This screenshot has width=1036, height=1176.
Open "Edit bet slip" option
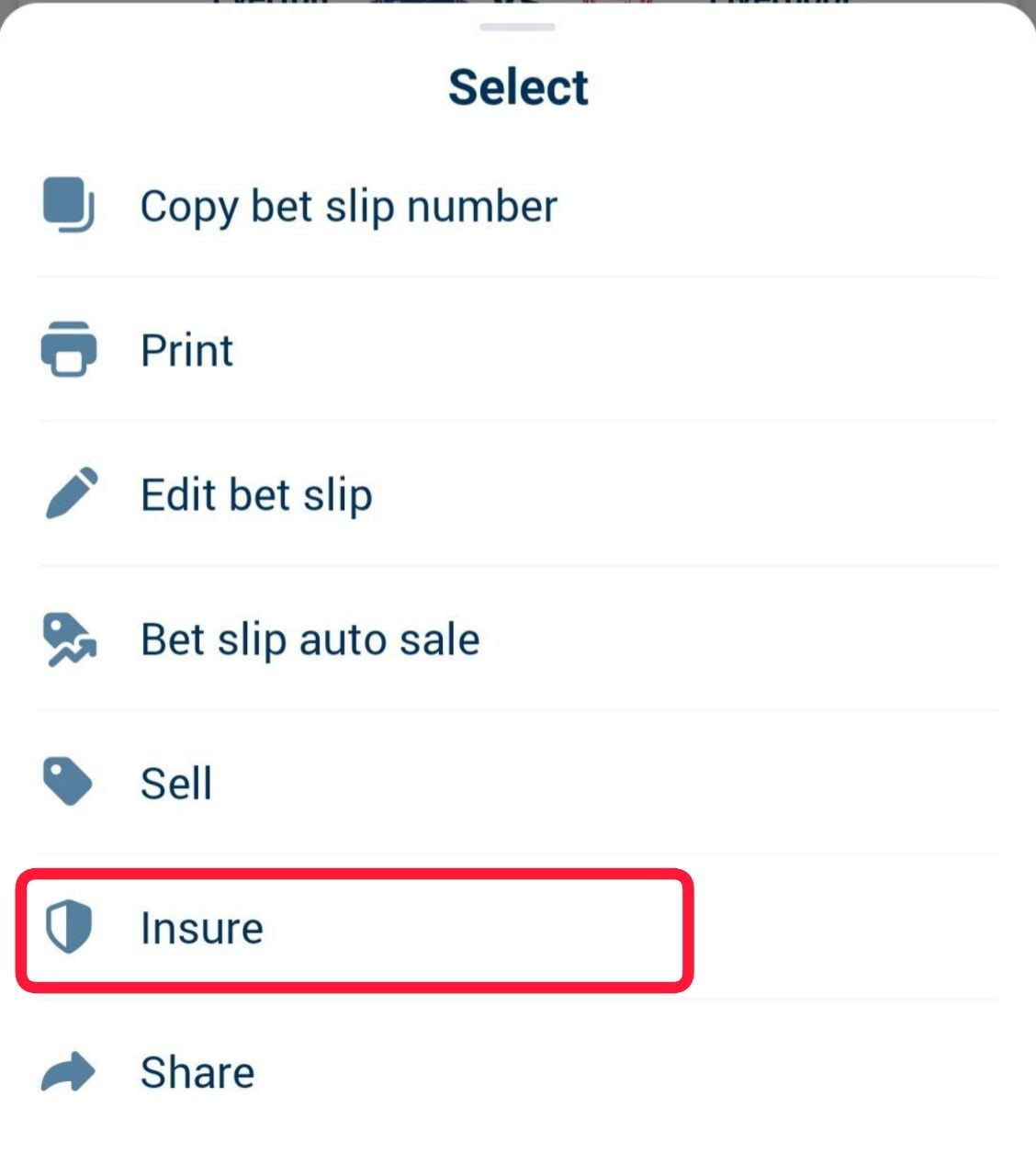tap(256, 495)
